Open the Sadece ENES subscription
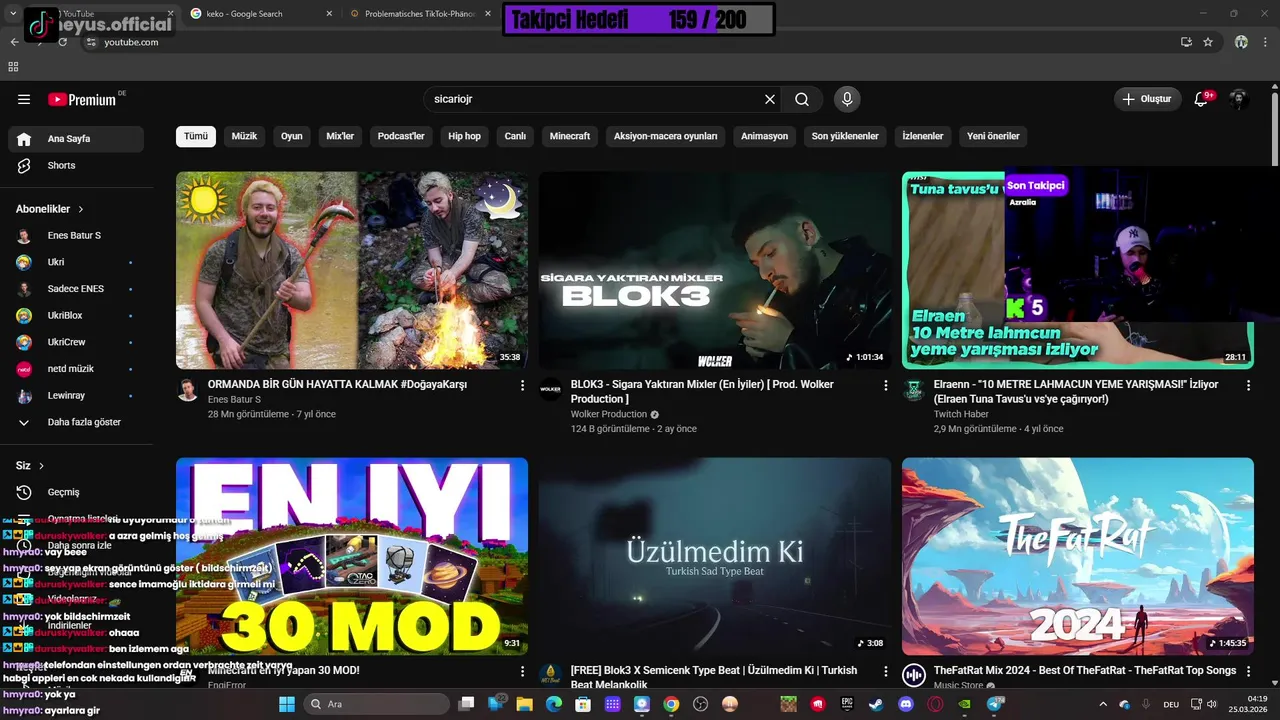Viewport: 1280px width, 720px height. 76,289
